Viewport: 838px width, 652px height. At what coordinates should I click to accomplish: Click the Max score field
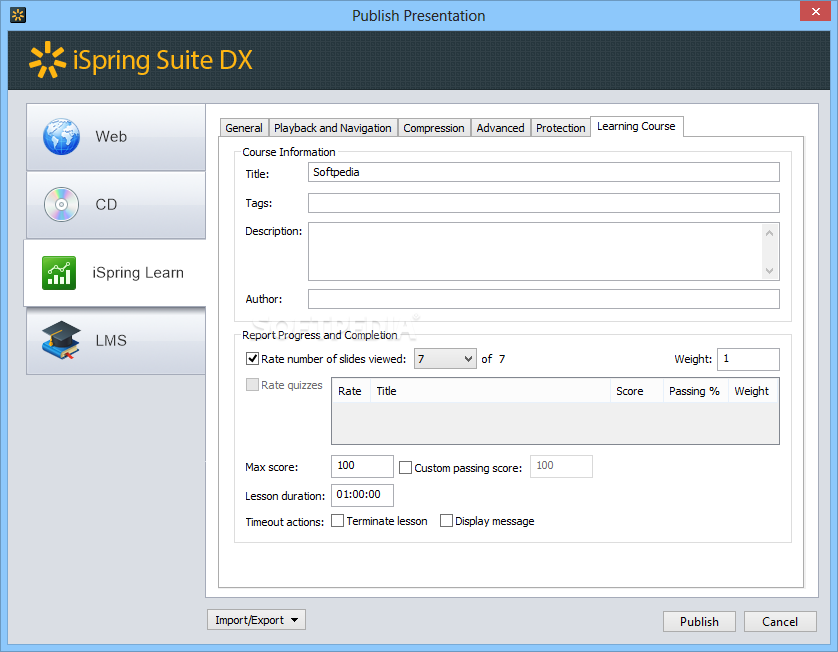point(362,466)
